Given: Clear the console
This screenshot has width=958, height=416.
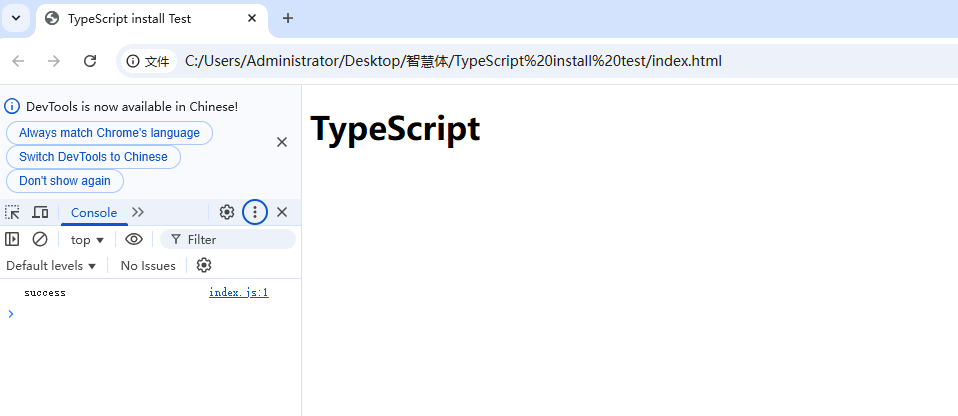Looking at the screenshot, I should pos(40,239).
